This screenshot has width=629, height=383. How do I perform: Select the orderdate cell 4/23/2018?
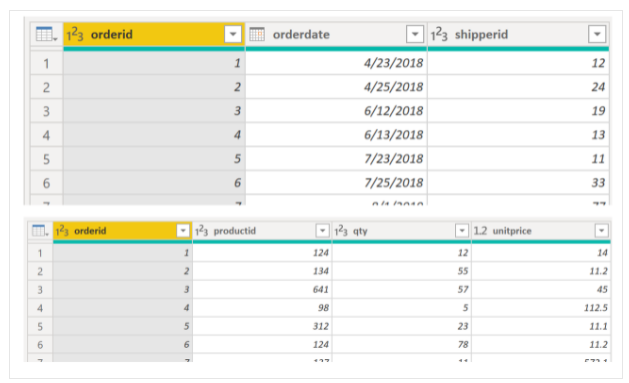[336, 63]
